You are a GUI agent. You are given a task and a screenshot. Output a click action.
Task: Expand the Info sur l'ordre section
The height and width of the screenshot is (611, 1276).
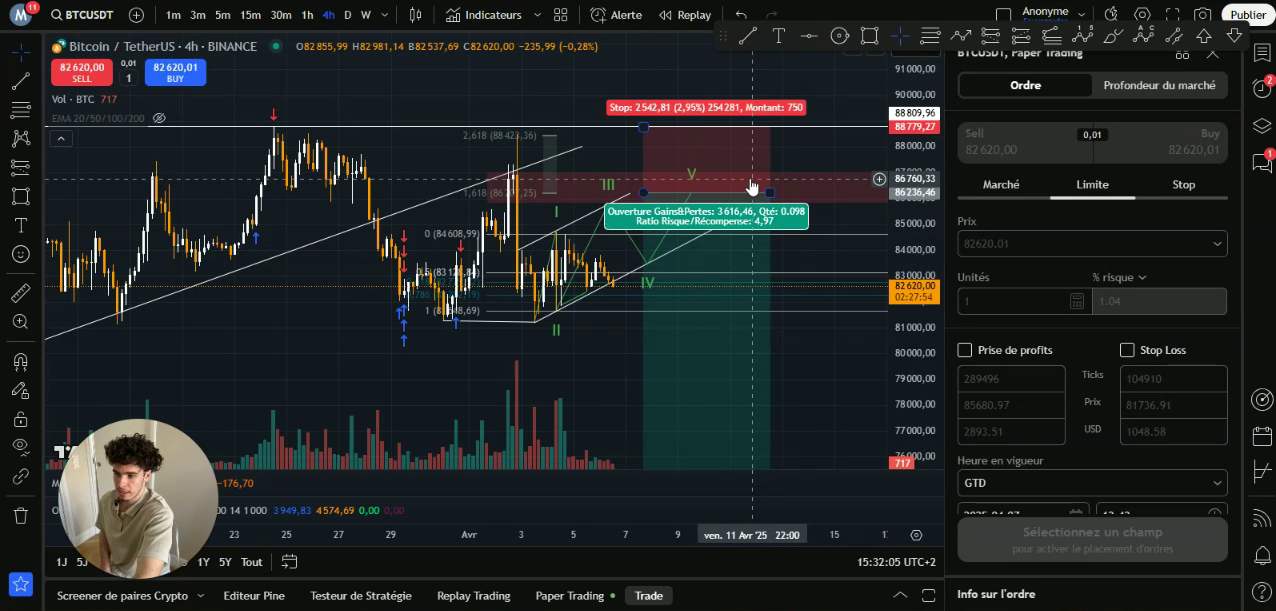[x=1092, y=594]
